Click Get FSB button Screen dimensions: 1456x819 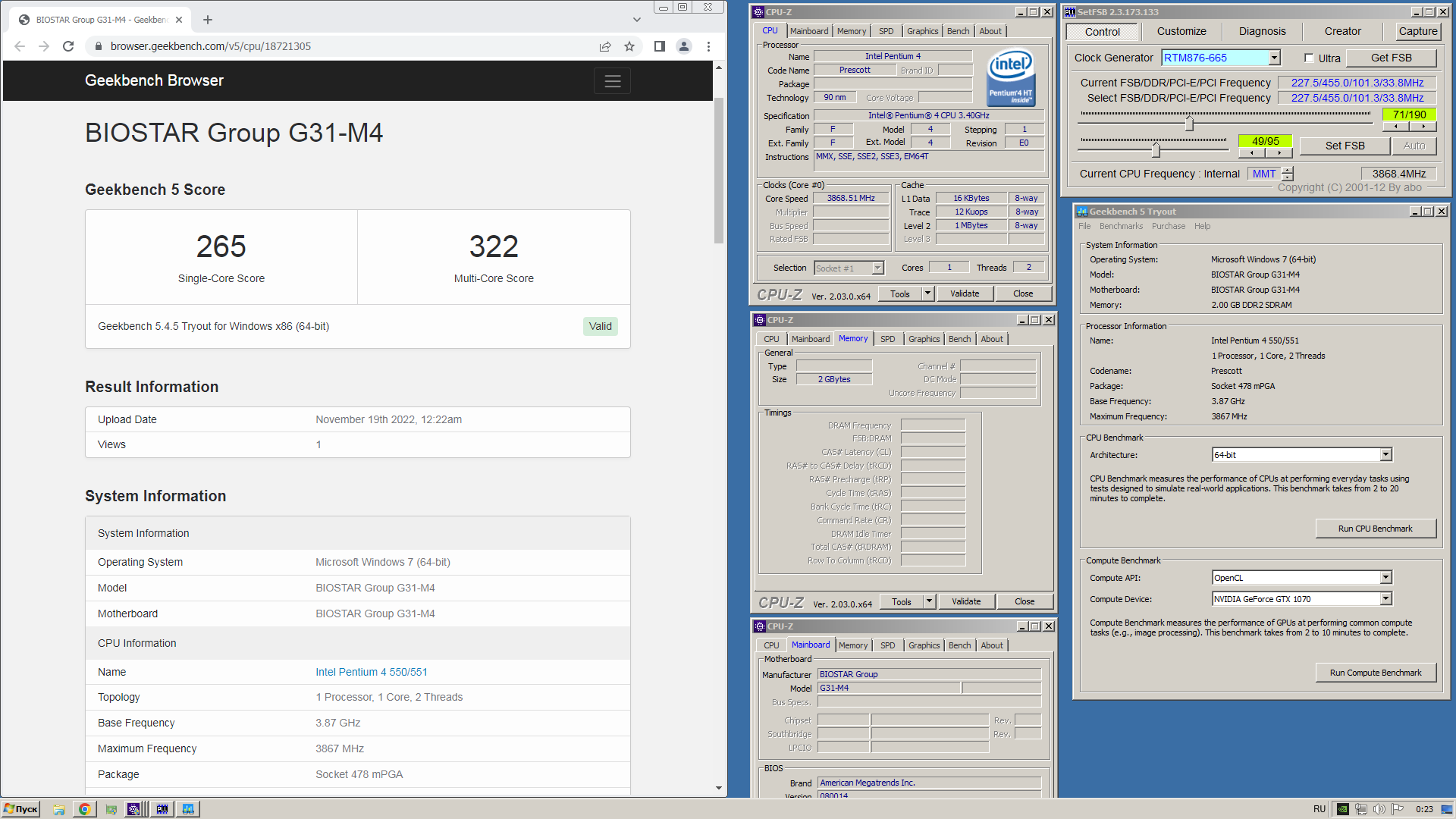click(x=1391, y=58)
